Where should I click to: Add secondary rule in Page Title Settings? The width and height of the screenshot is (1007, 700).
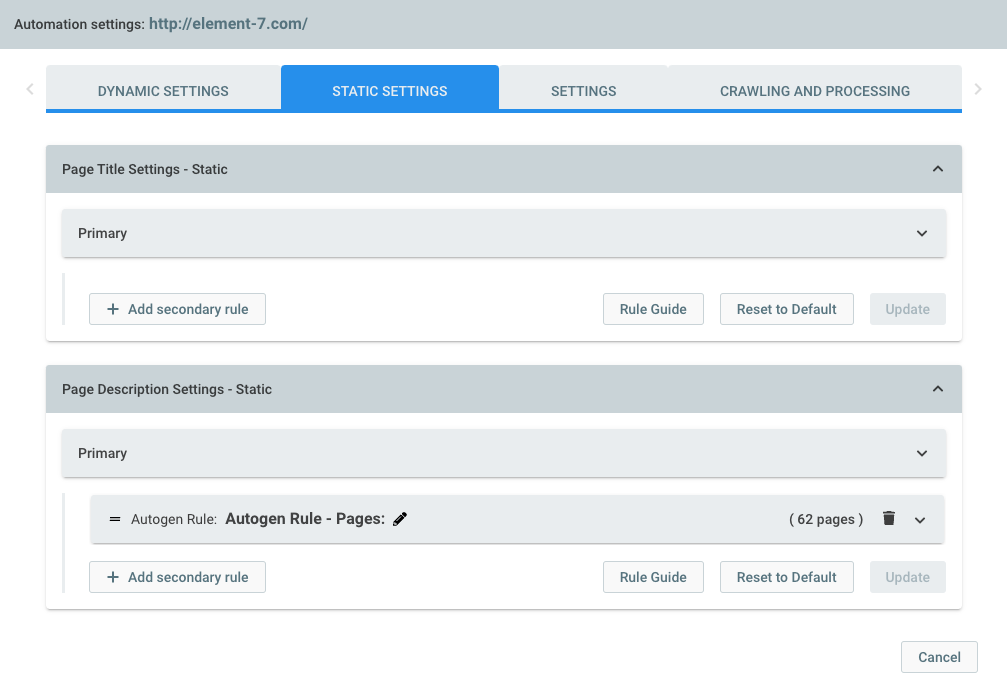click(177, 309)
